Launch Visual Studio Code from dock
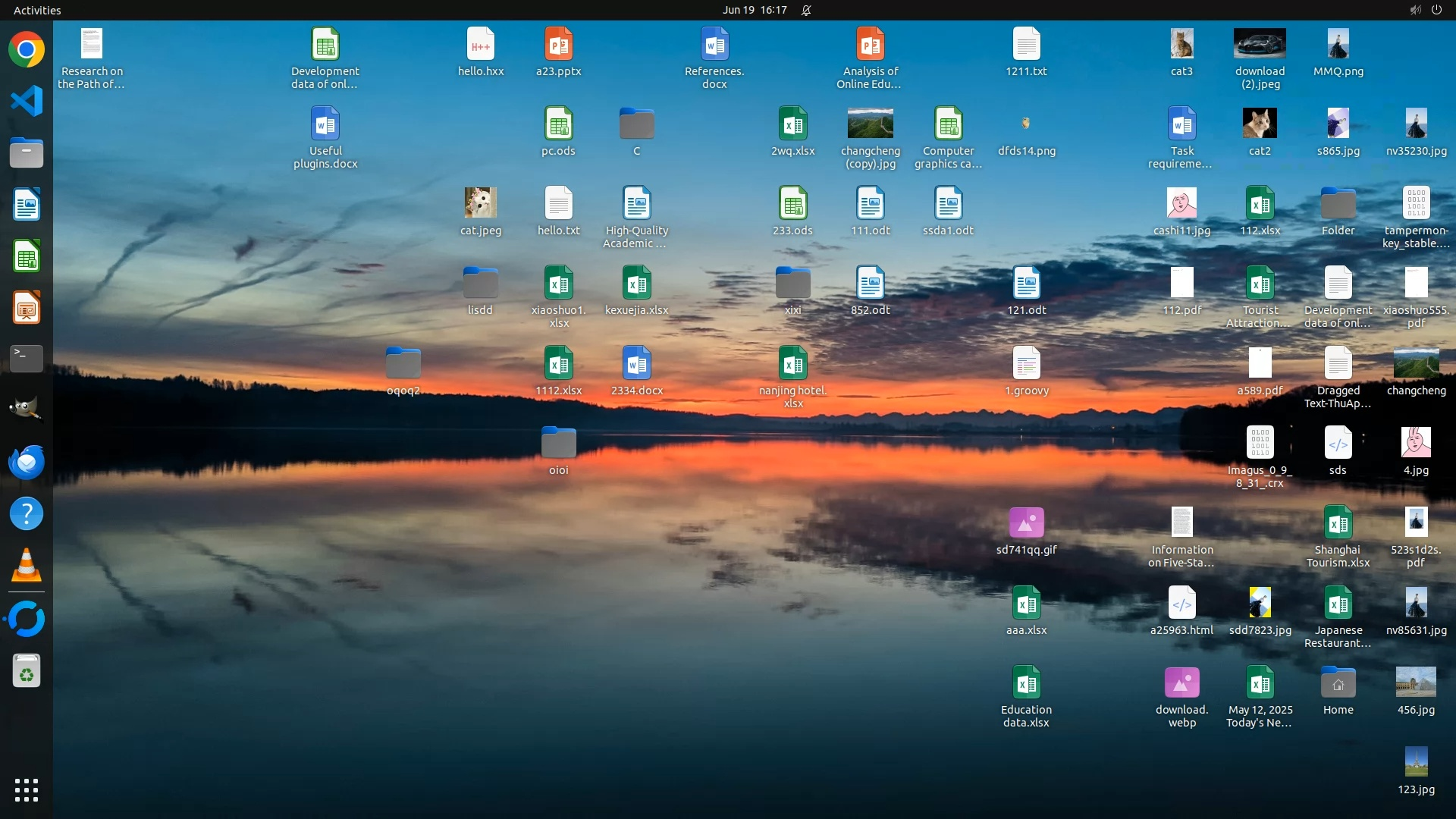Screen dimensions: 1456x819 pyautogui.click(x=27, y=101)
